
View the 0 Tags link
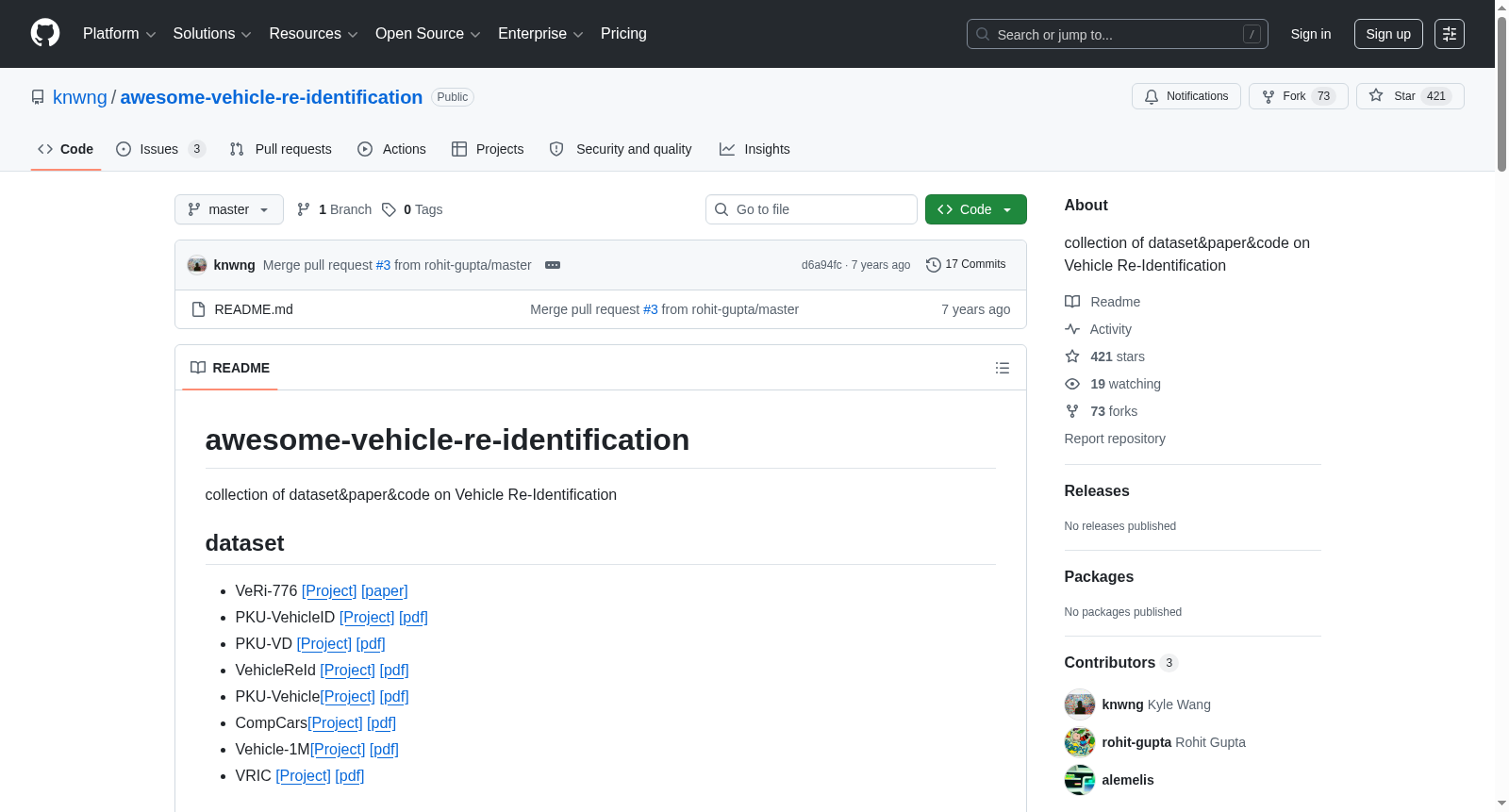[x=412, y=209]
